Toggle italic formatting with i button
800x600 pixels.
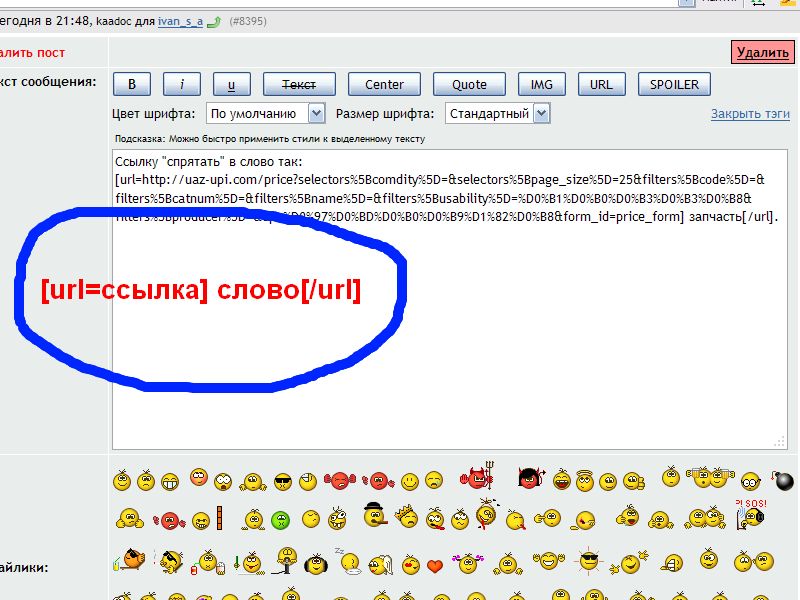182,85
